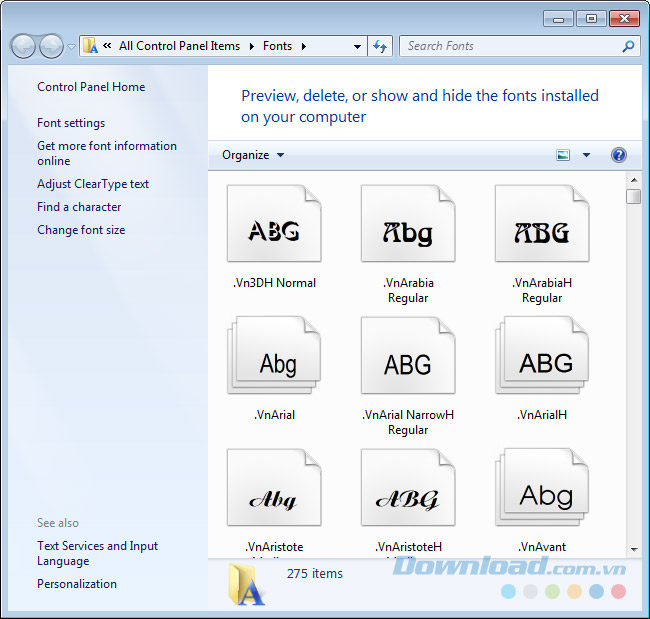Click the magnifier search icon

(628, 46)
